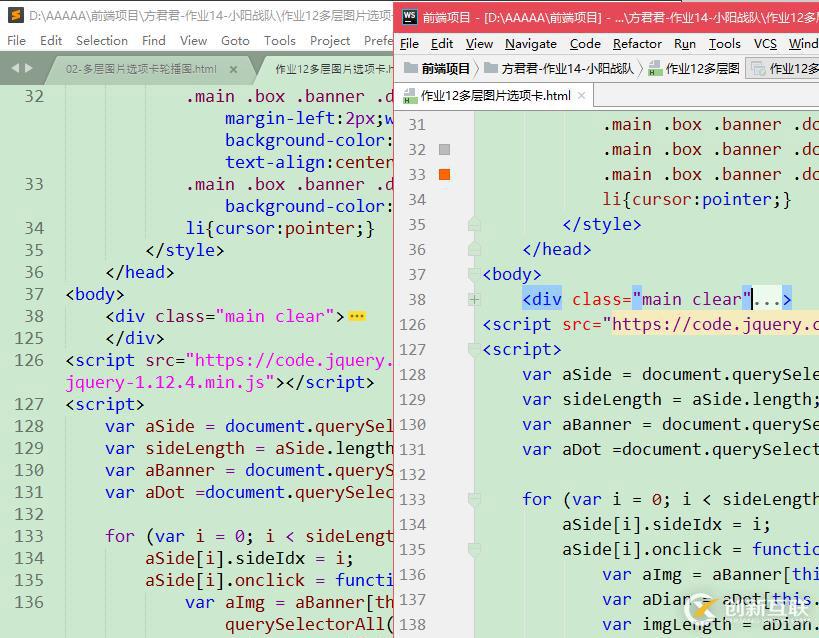Open Goto menu in Sublime Text
This screenshot has height=638, width=819.
click(235, 41)
